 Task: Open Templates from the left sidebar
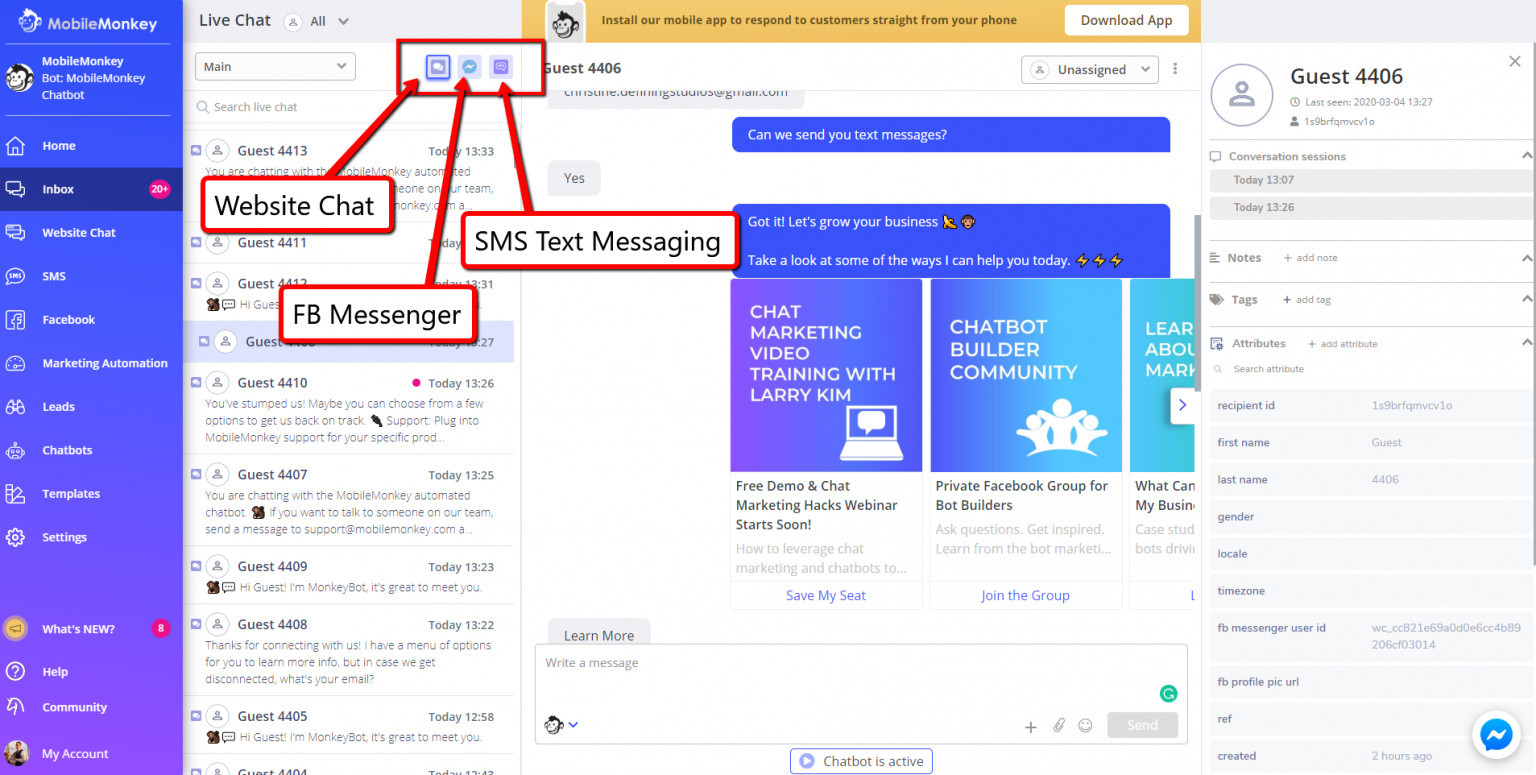(71, 493)
